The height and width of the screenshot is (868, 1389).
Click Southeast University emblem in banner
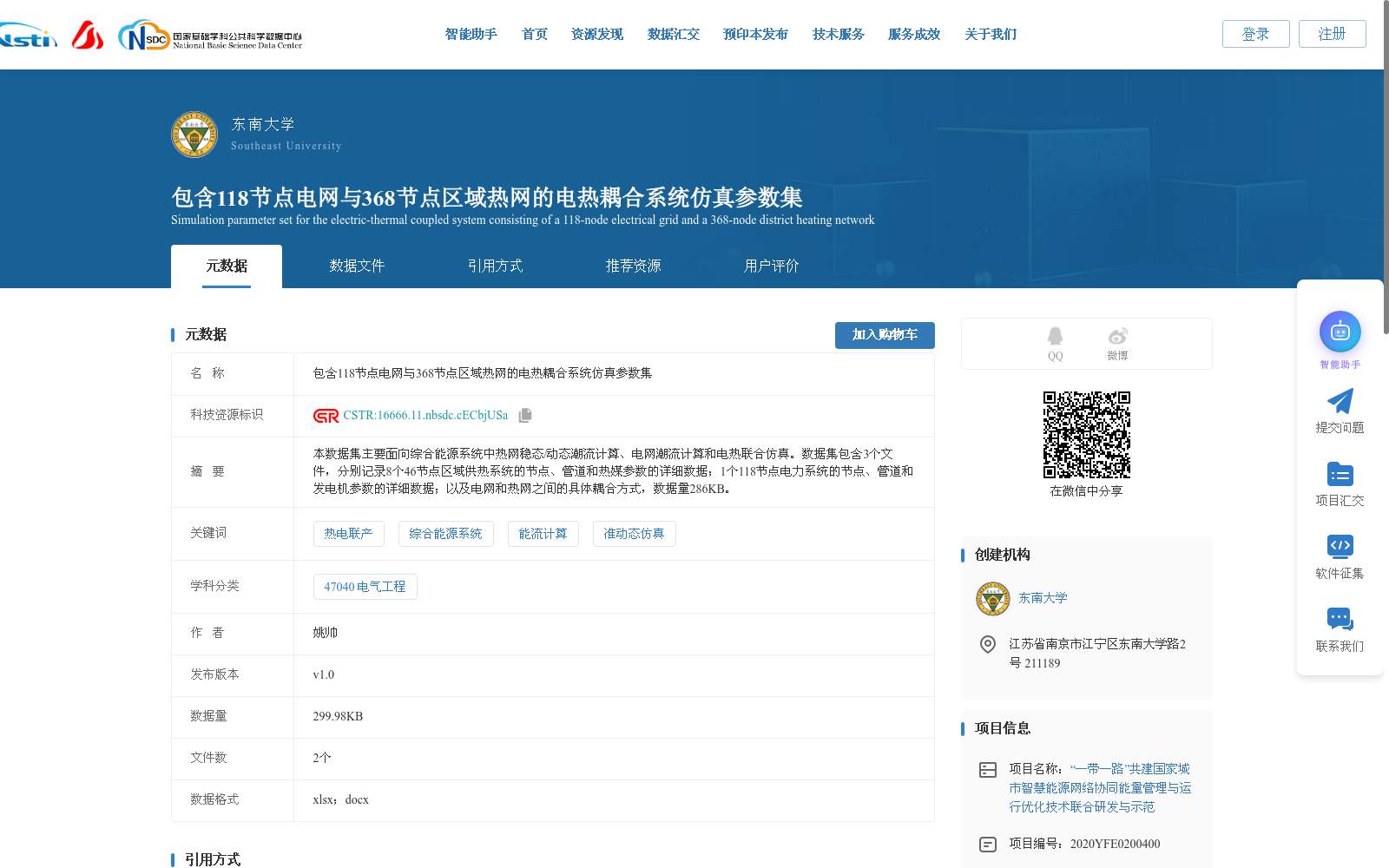click(194, 135)
